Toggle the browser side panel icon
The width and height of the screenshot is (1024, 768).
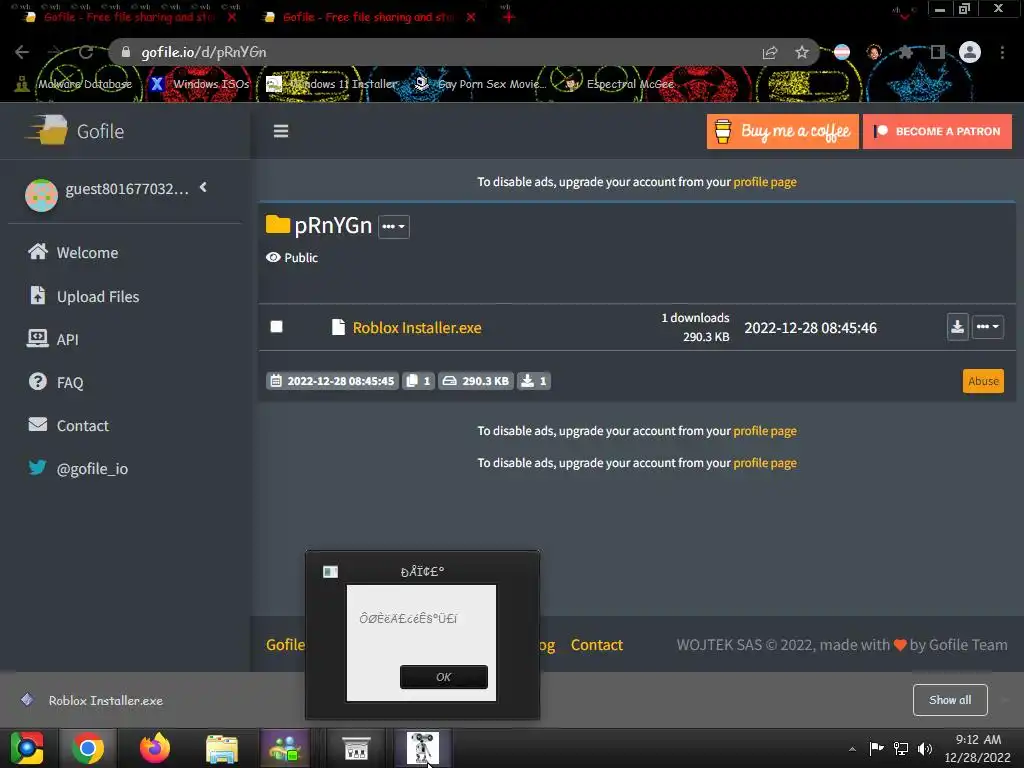pyautogui.click(x=937, y=52)
